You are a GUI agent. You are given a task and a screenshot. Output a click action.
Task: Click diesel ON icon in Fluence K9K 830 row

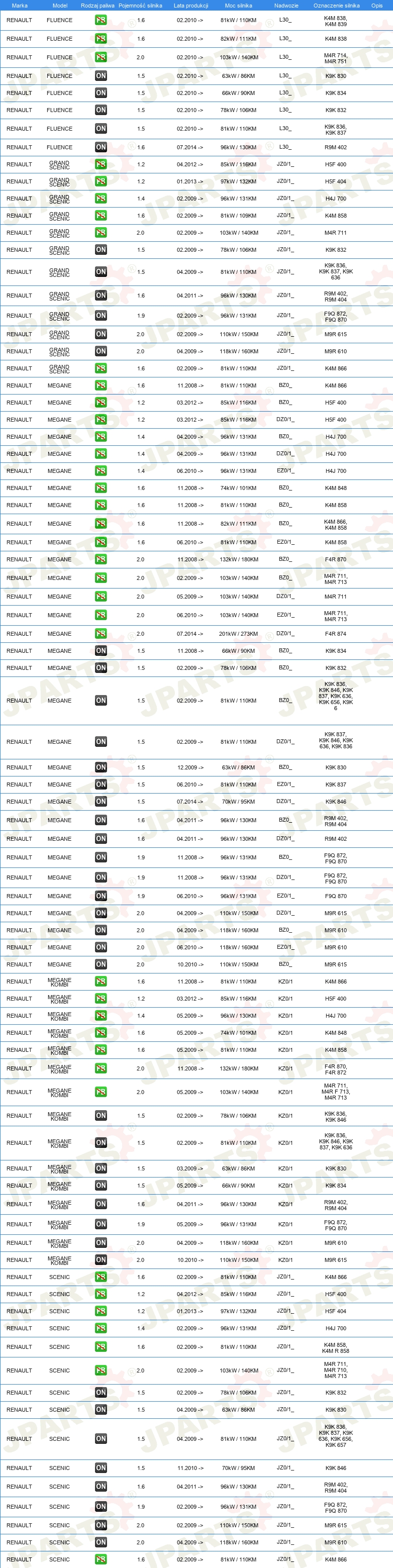coord(101,76)
